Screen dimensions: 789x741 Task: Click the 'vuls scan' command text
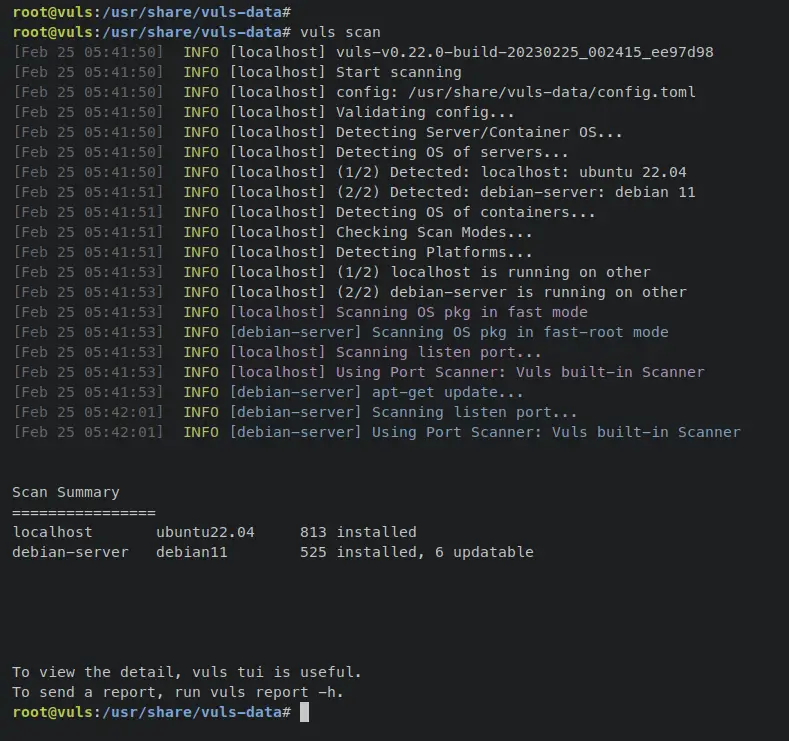click(340, 32)
